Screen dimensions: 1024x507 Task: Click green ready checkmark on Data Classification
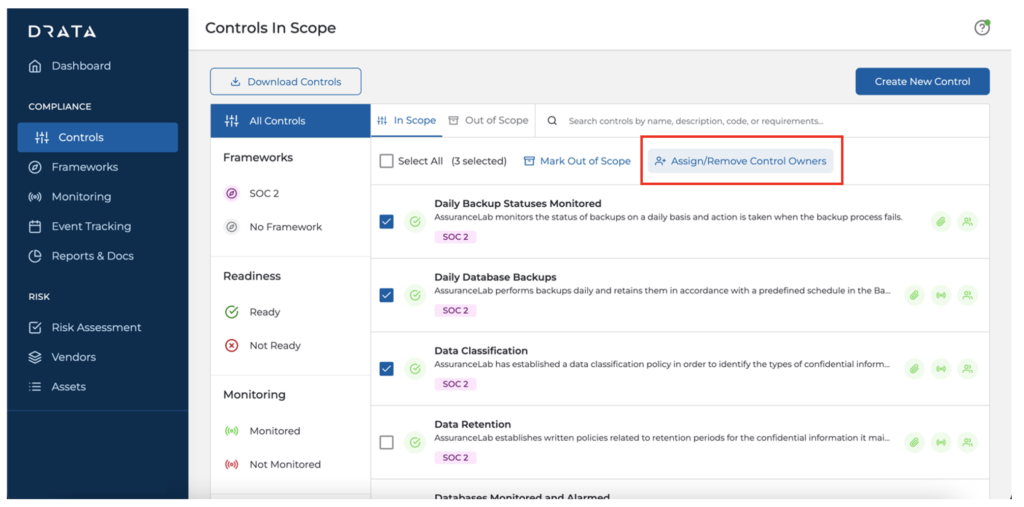pos(415,369)
